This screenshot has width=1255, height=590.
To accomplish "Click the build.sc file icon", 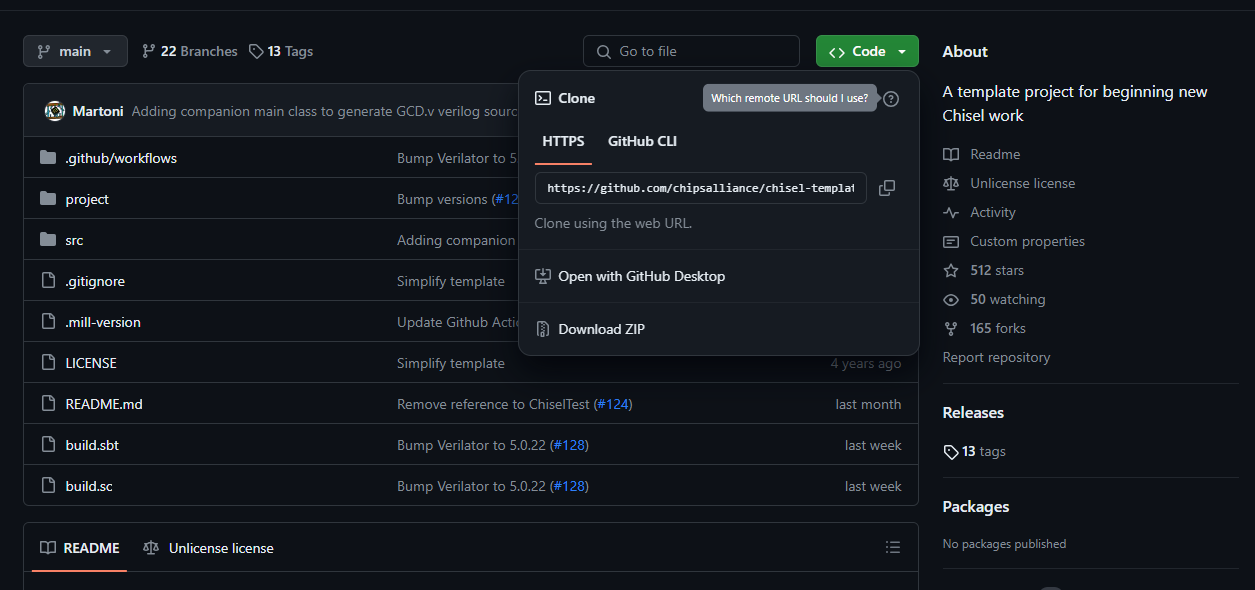I will (x=48, y=486).
